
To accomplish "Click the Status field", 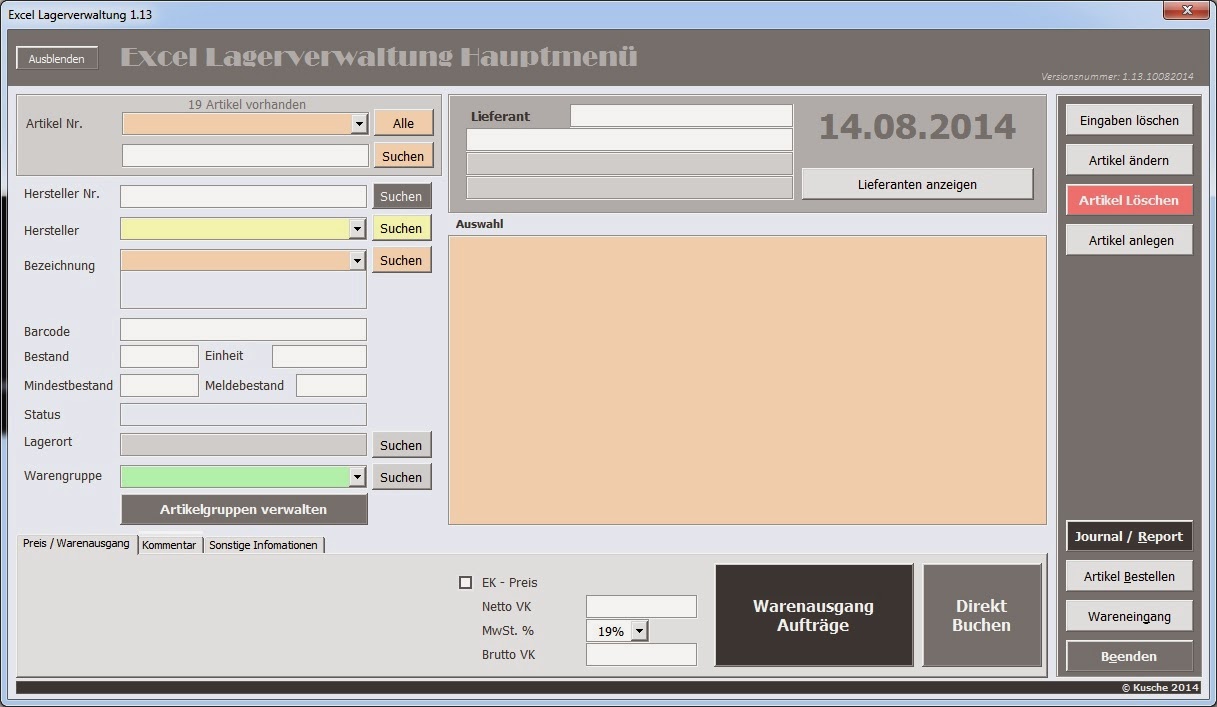I will pyautogui.click(x=243, y=414).
